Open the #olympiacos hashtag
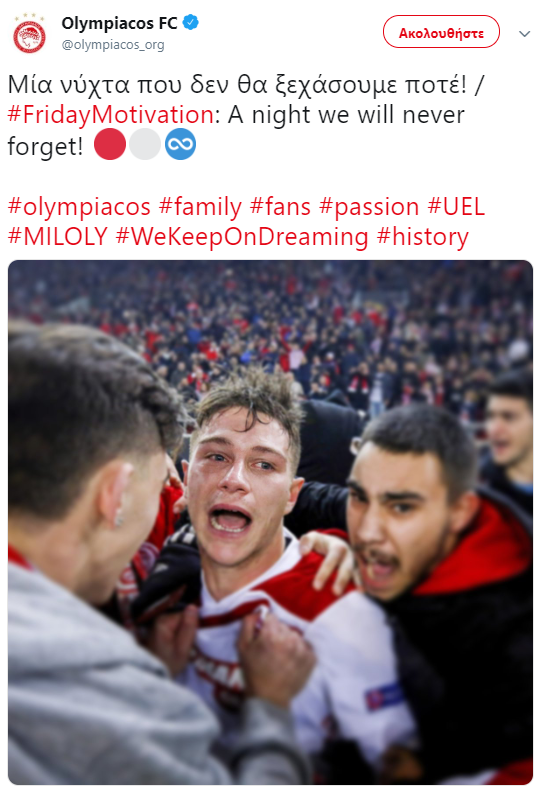 tap(80, 207)
